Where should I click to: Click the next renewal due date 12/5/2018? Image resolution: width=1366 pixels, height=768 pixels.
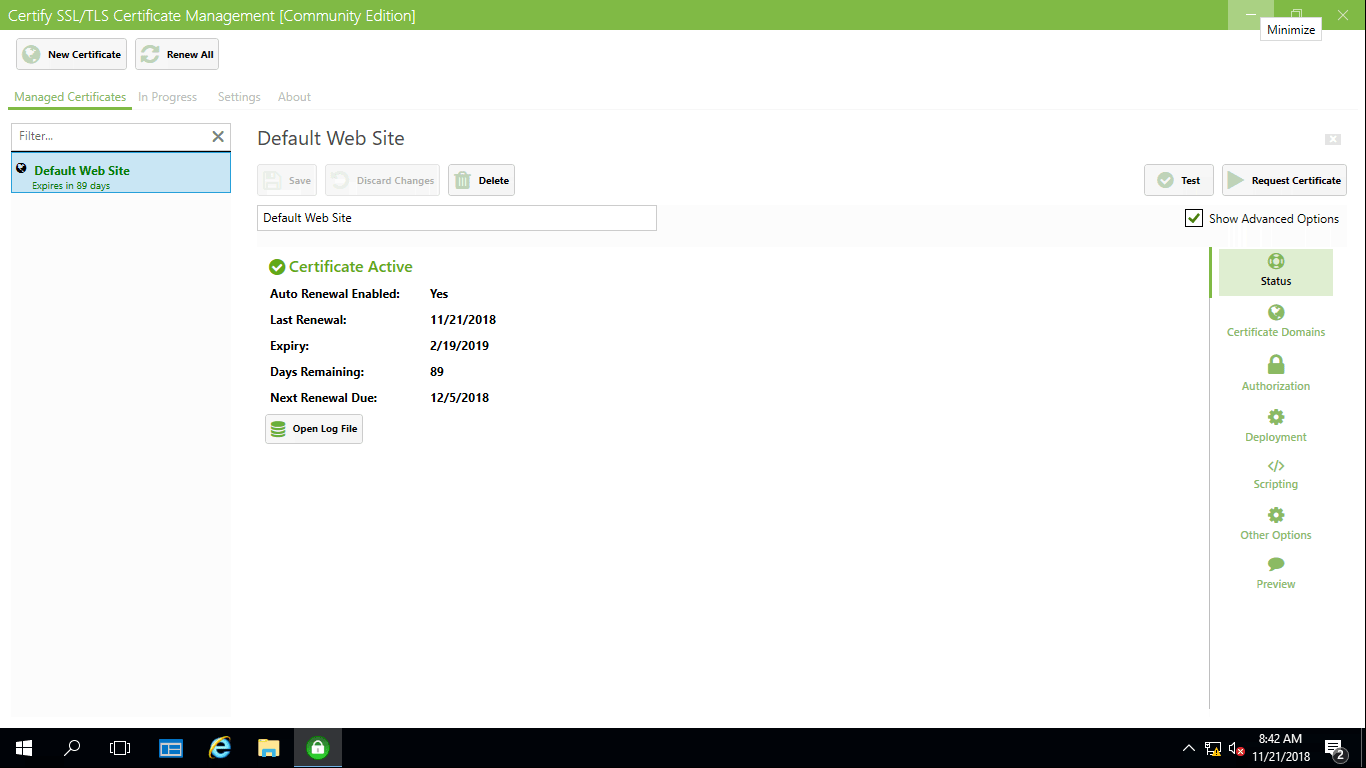[x=459, y=398]
